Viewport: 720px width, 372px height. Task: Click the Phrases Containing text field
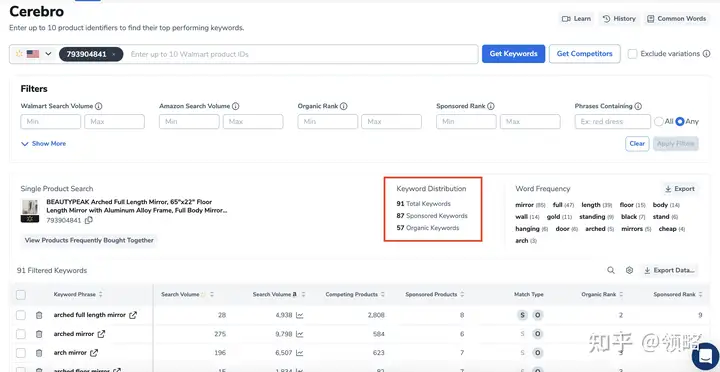click(x=613, y=122)
